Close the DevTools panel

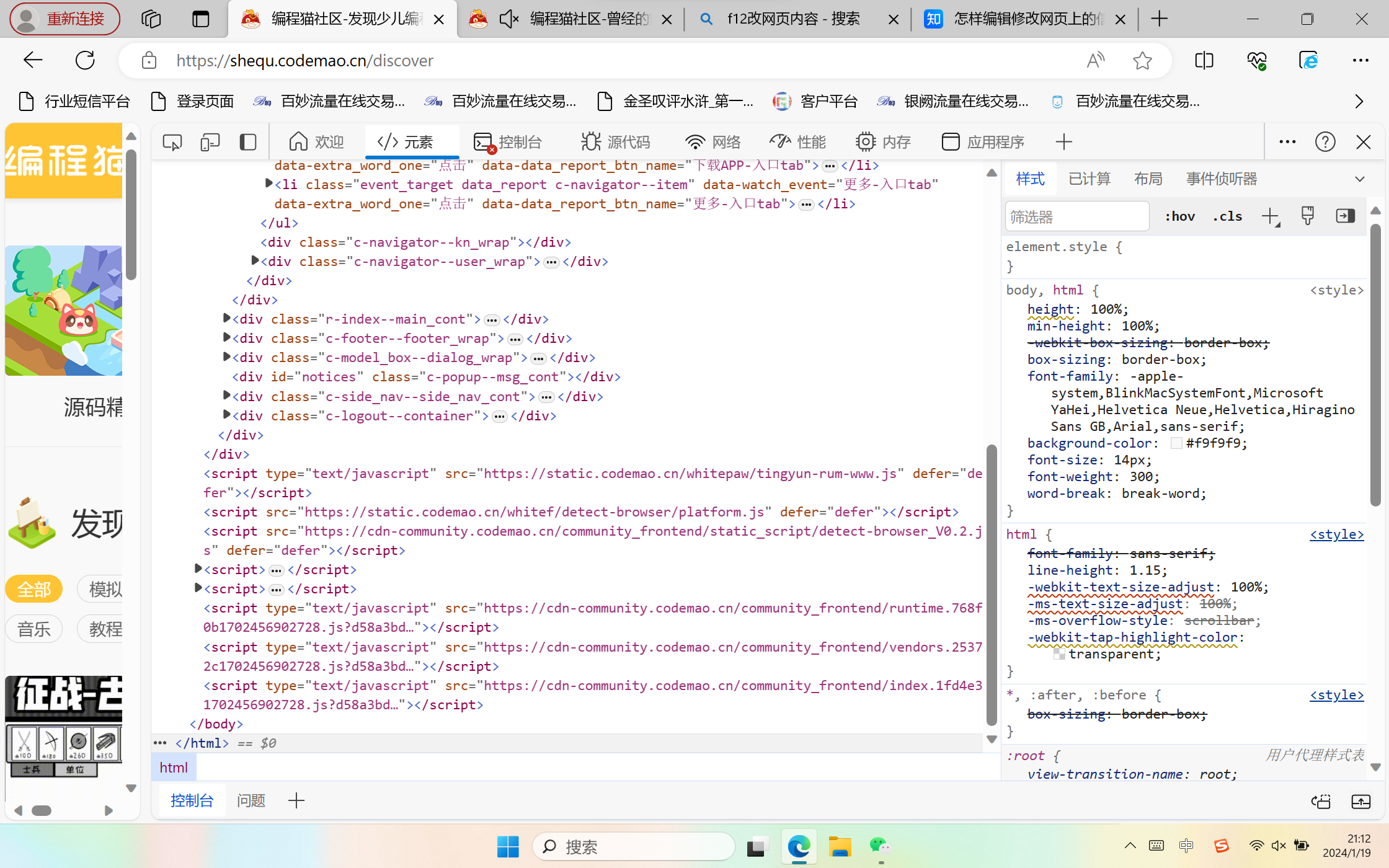point(1363,142)
